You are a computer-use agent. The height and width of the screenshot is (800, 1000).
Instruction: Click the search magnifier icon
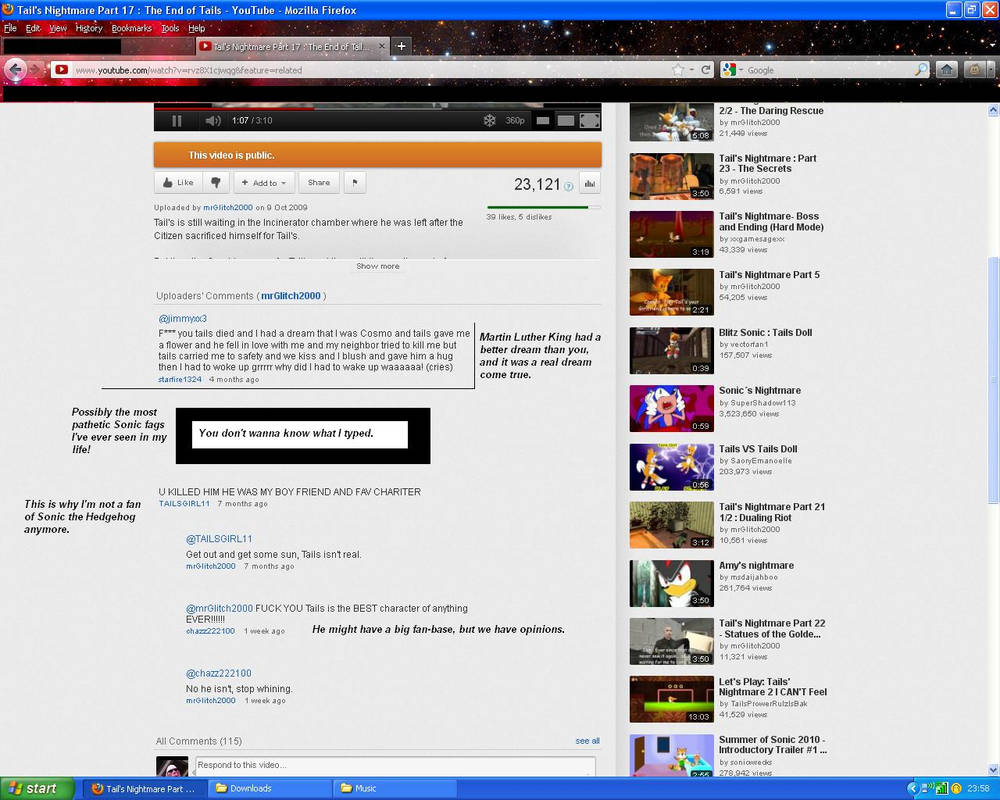coord(921,70)
